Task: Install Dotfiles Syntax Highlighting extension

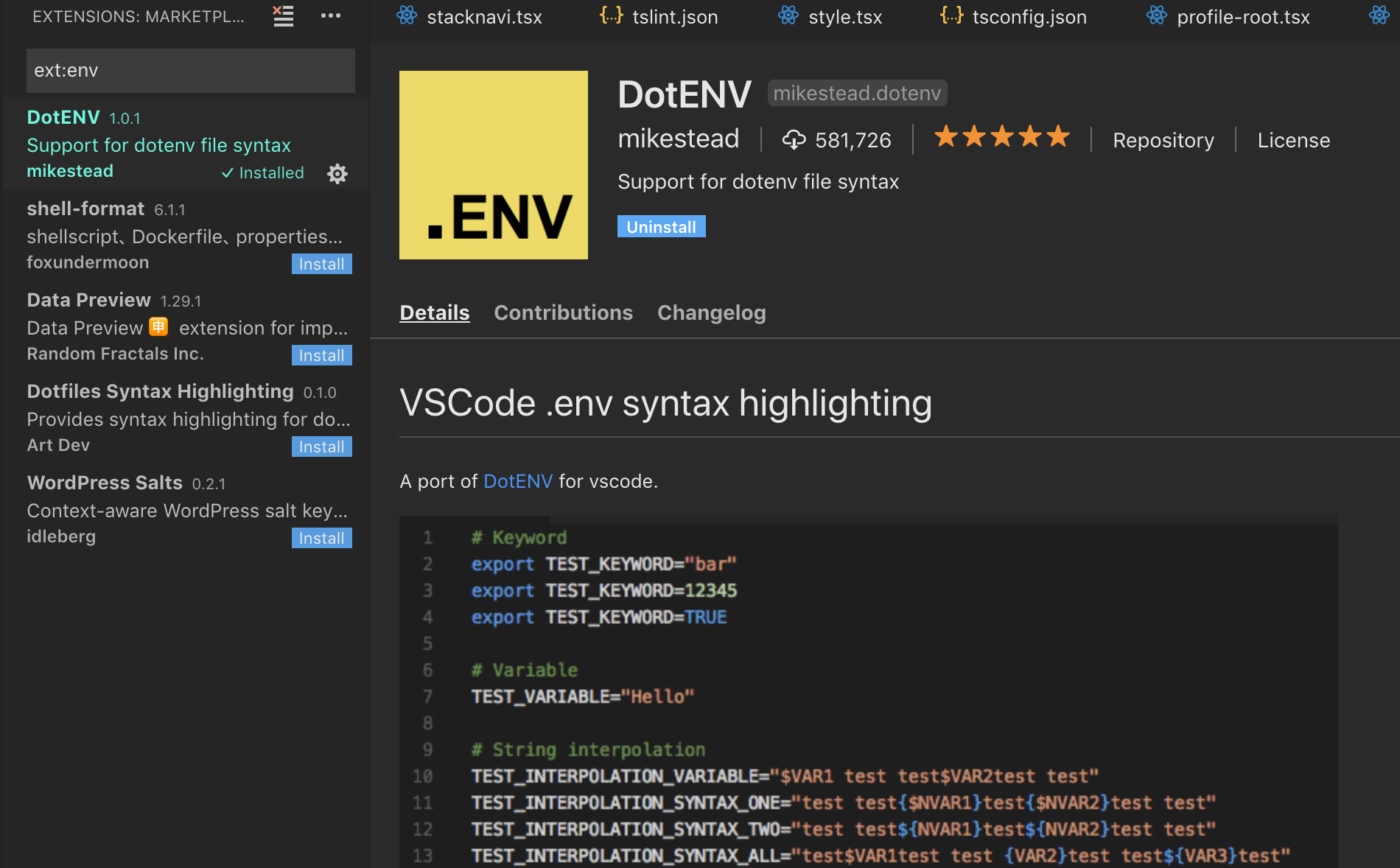Action: pyautogui.click(x=322, y=447)
